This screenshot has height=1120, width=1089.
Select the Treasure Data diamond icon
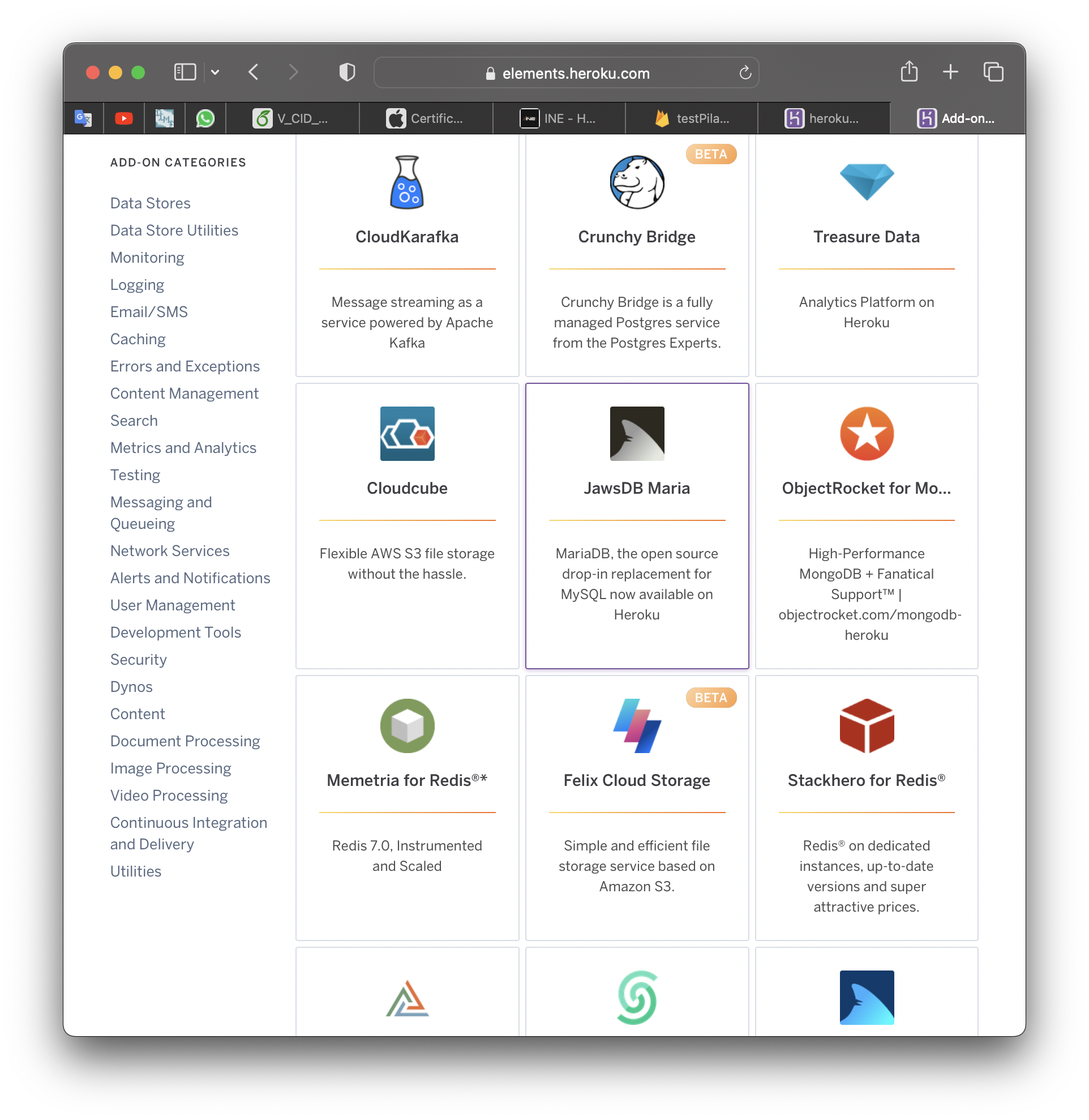pyautogui.click(x=866, y=182)
